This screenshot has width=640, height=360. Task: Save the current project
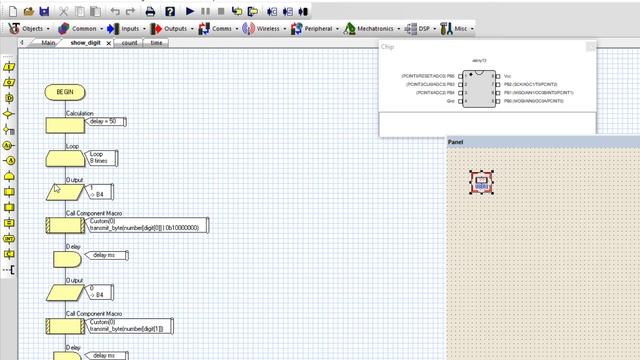point(44,11)
